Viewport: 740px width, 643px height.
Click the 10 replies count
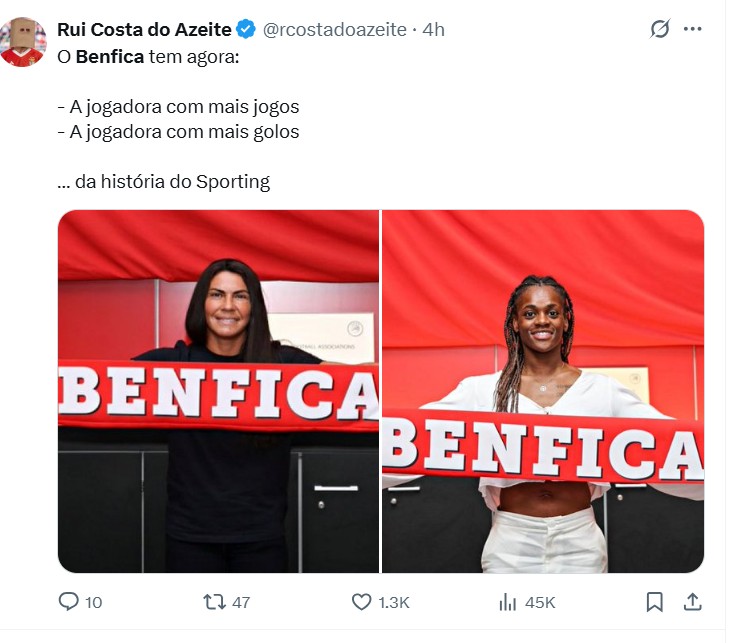pyautogui.click(x=93, y=602)
